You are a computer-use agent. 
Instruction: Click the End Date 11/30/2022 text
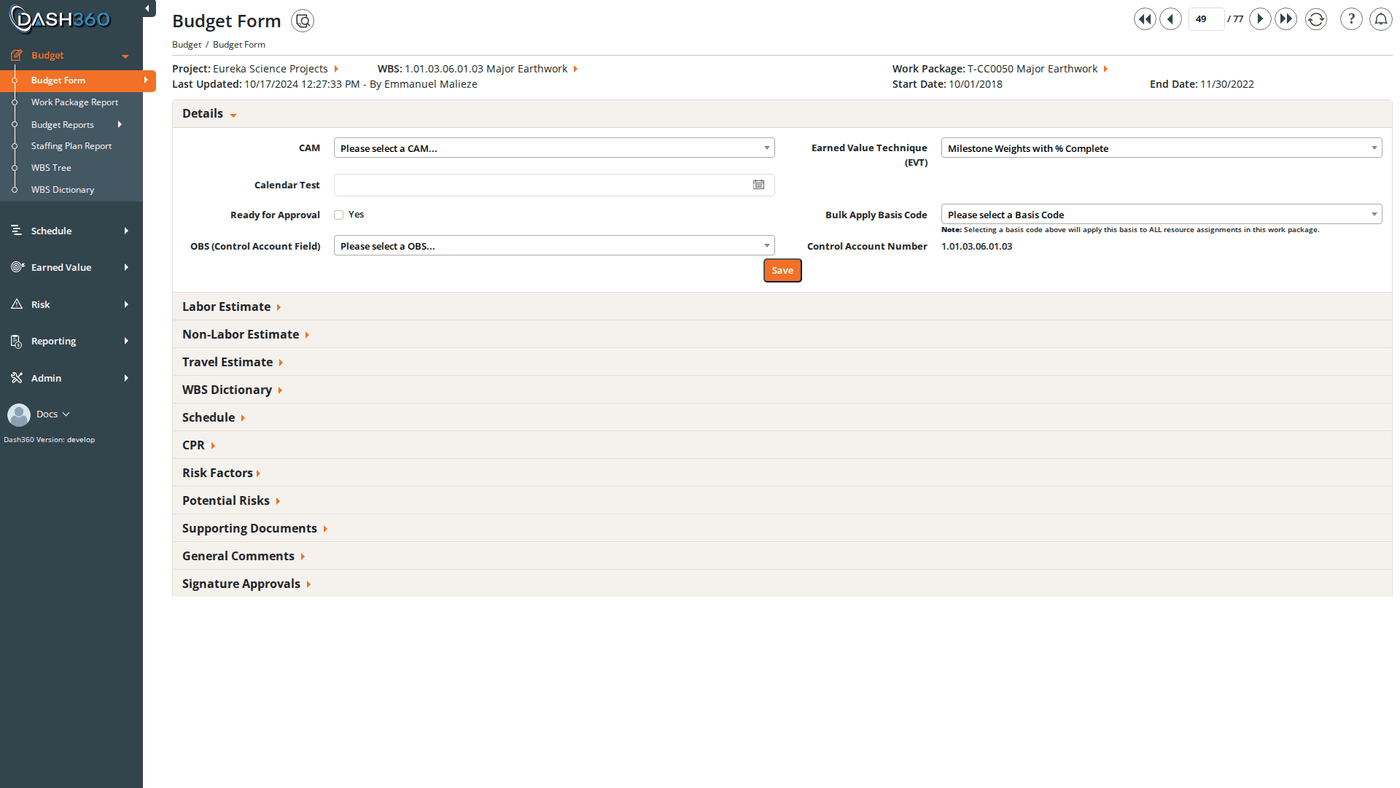pyautogui.click(x=1202, y=84)
